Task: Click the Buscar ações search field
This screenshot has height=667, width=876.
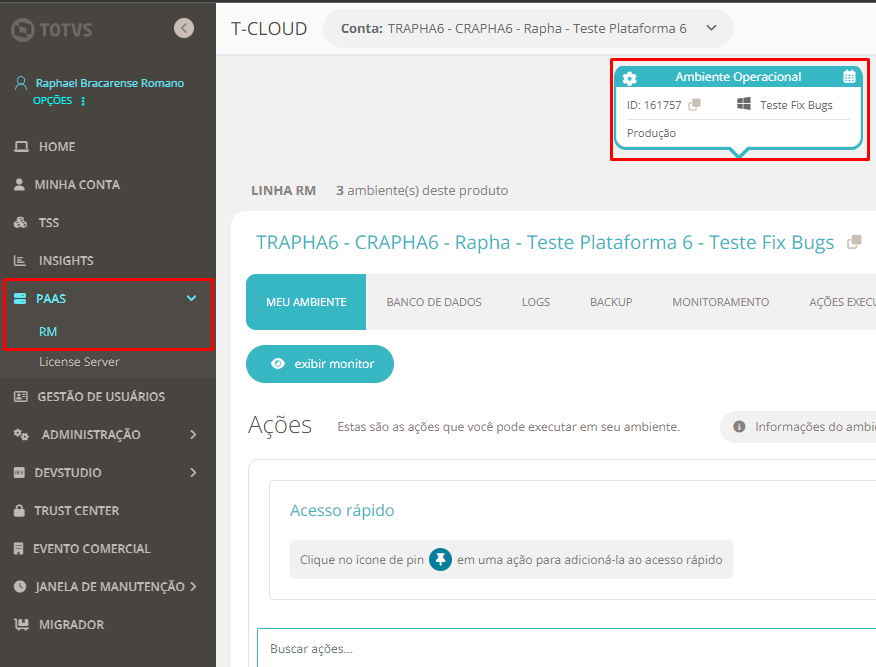Action: pos(566,648)
